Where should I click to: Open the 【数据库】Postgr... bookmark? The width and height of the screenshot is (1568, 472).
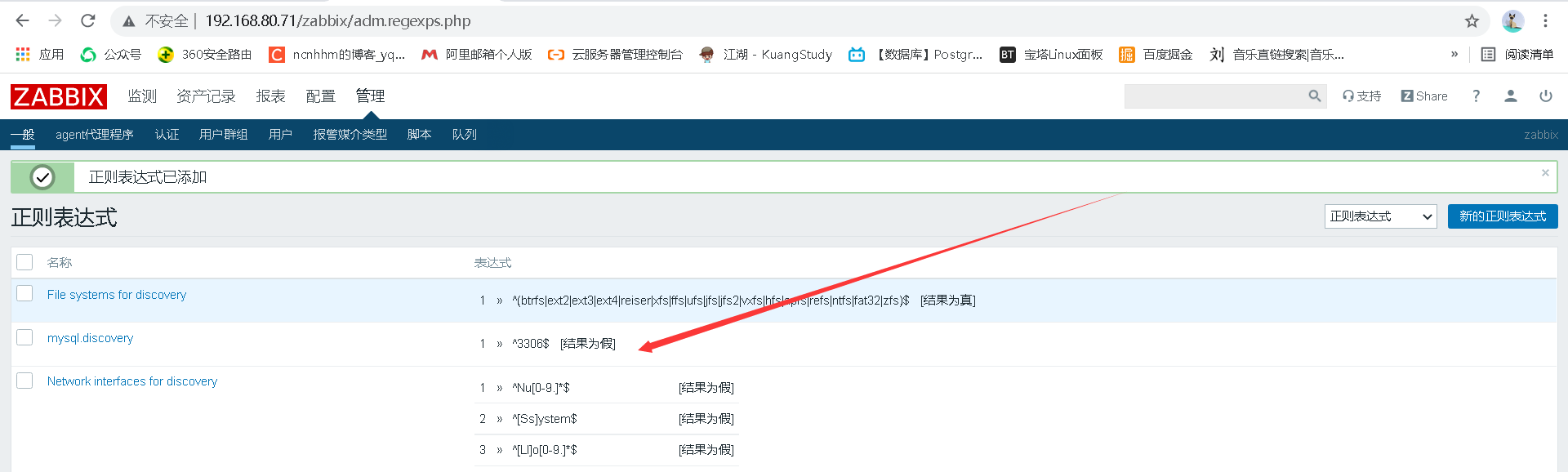915,54
